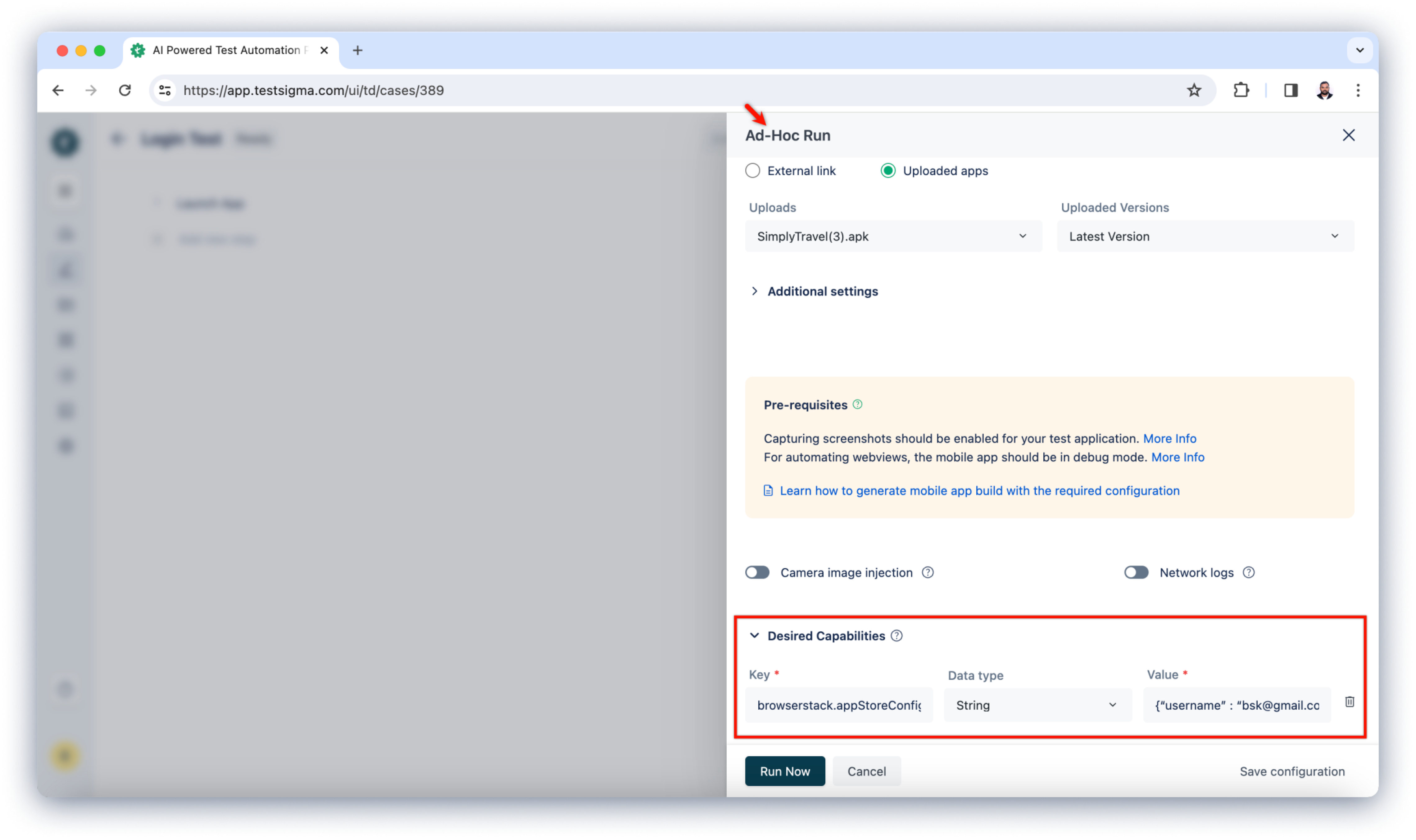This screenshot has width=1416, height=840.
Task: Turn on the Network logs toggle
Action: (1136, 572)
